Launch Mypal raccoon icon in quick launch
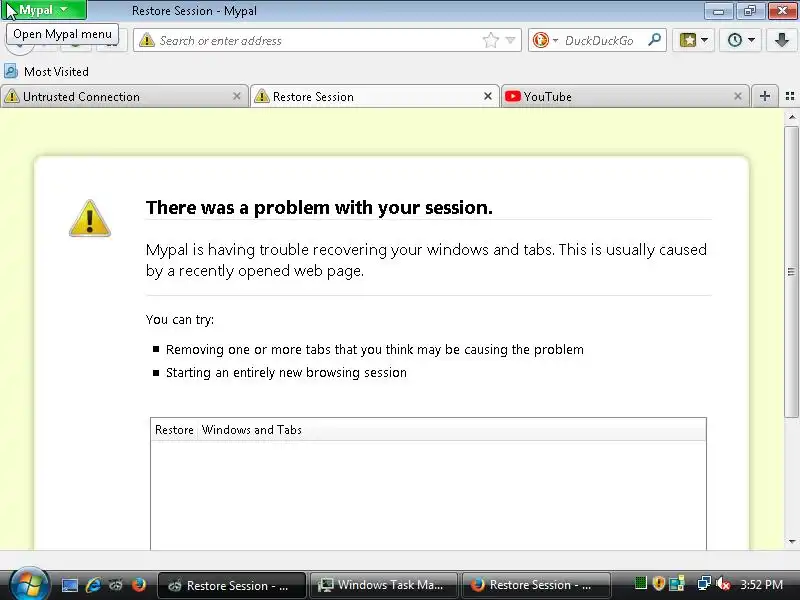This screenshot has width=800, height=600. point(116,585)
